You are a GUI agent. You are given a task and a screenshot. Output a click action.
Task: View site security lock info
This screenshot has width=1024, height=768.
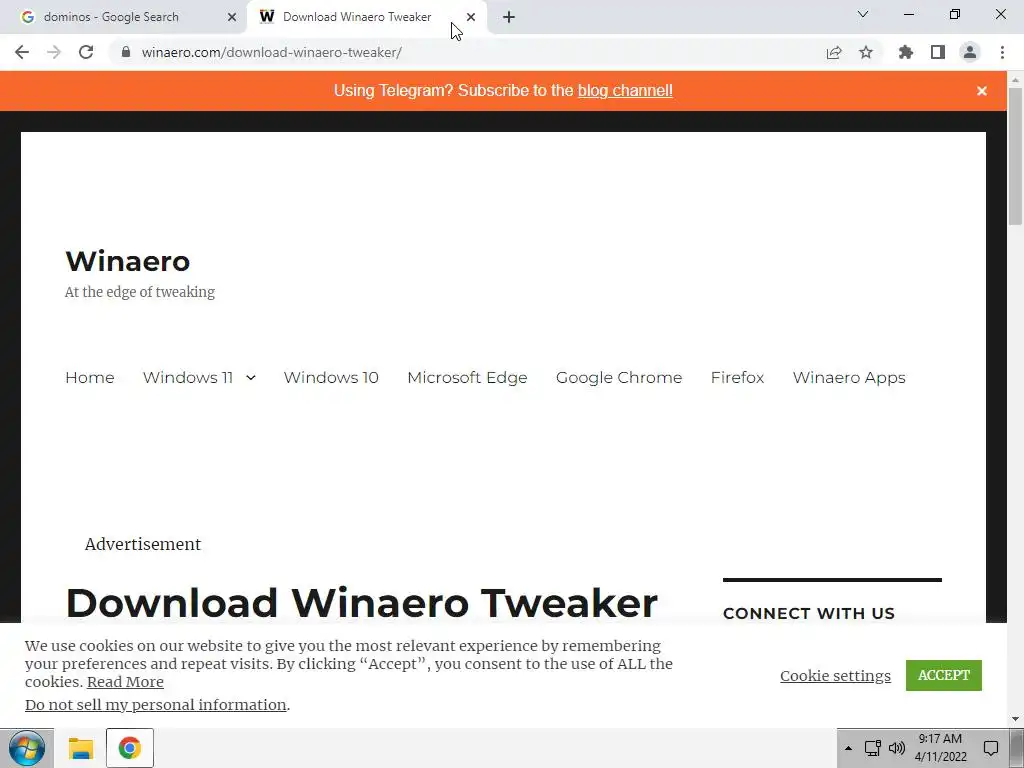point(126,52)
